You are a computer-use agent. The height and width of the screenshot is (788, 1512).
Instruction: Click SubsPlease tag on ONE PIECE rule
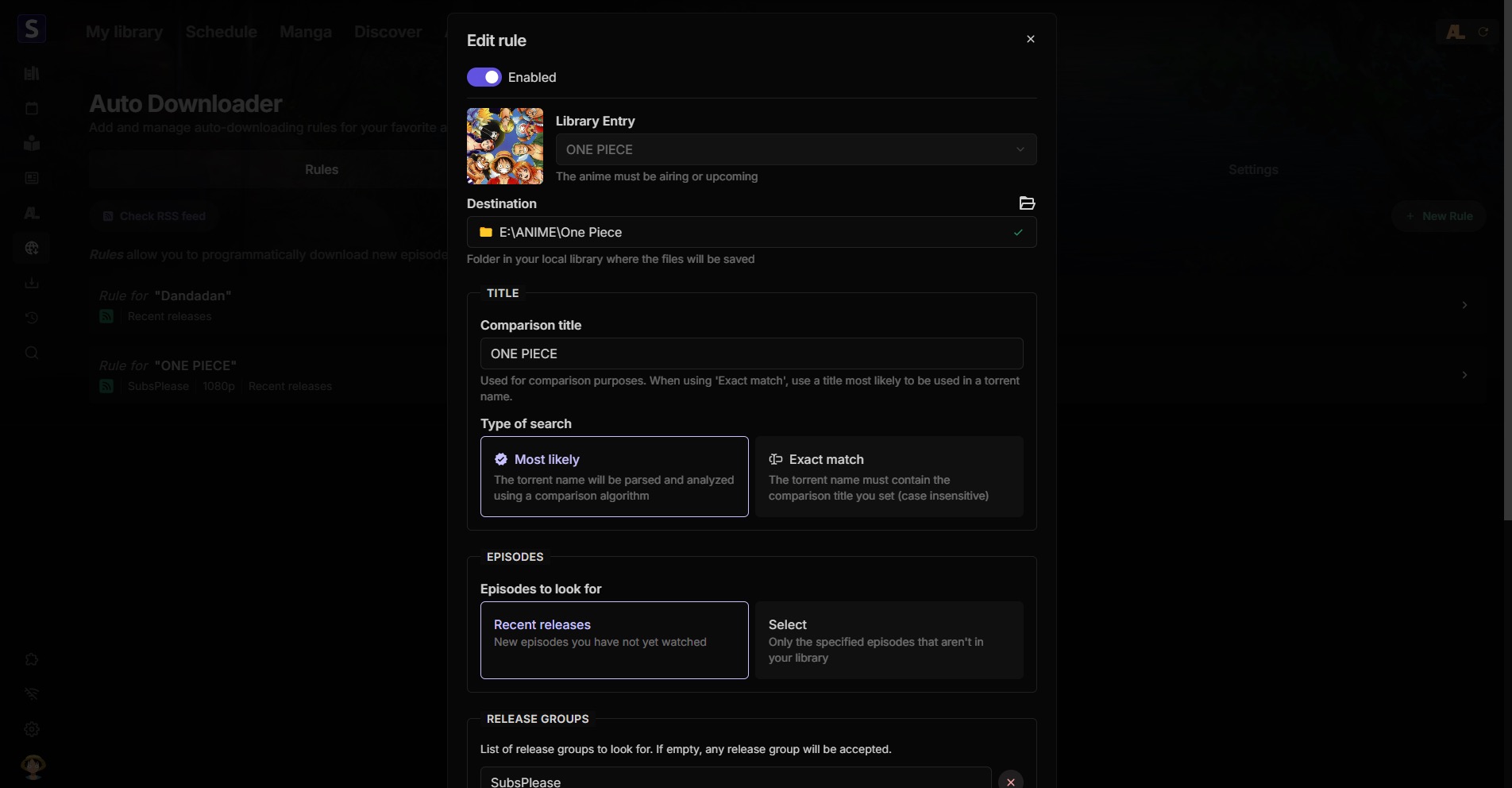(158, 386)
